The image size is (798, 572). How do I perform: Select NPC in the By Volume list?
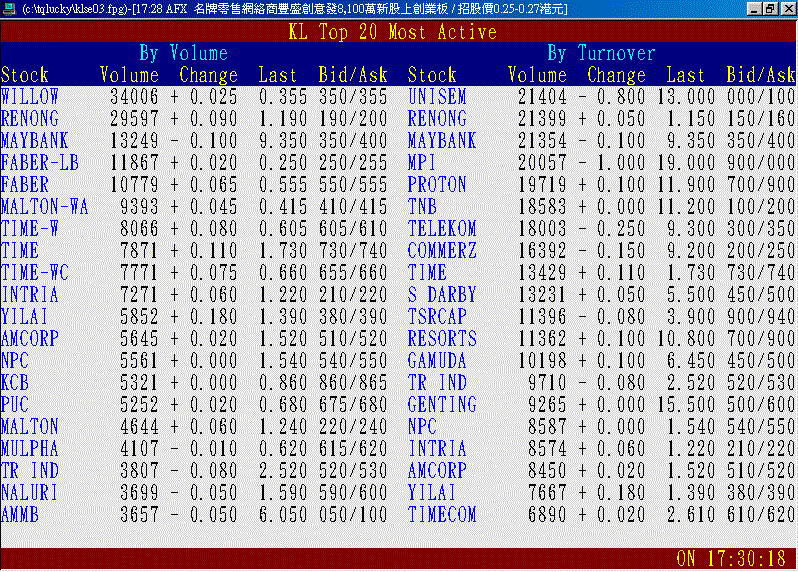coord(15,361)
